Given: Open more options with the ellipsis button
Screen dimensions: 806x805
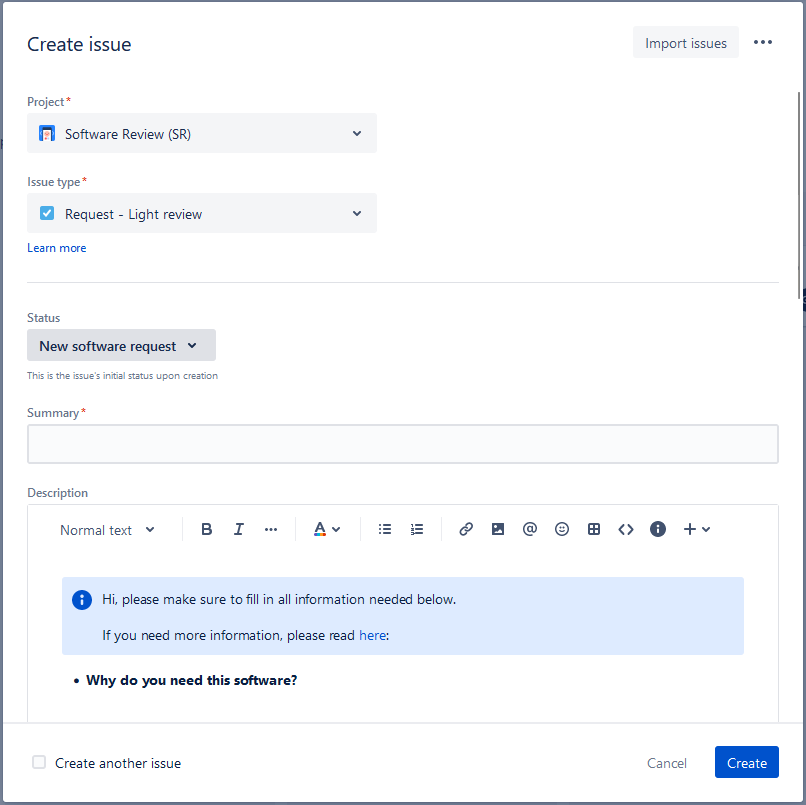Looking at the screenshot, I should pyautogui.click(x=763, y=42).
